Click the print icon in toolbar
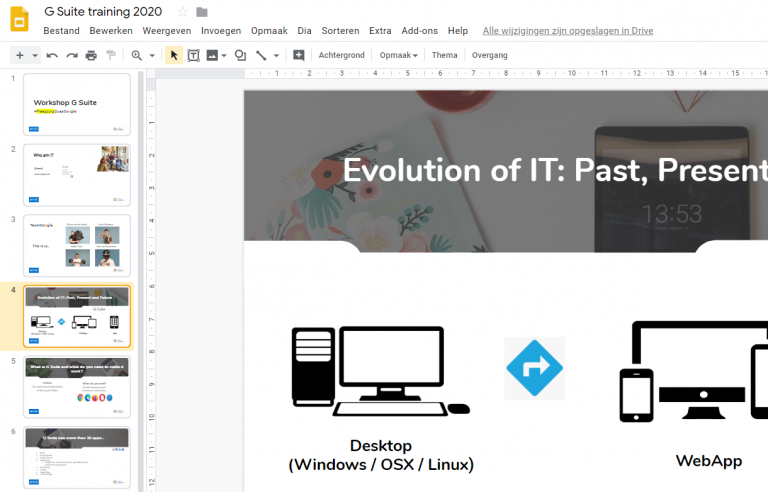This screenshot has height=492, width=768. 91,55
